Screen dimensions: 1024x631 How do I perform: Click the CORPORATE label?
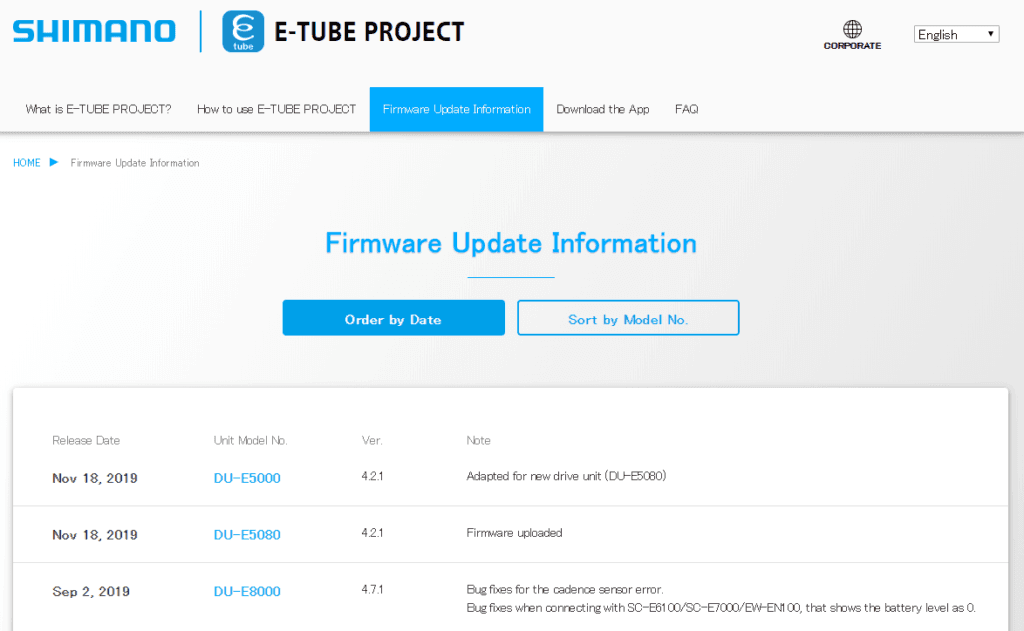pyautogui.click(x=852, y=44)
